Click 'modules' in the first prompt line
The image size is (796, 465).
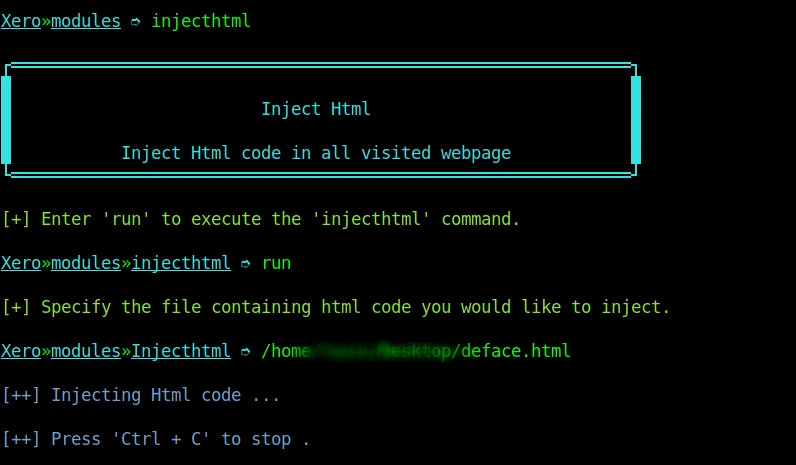(x=86, y=21)
